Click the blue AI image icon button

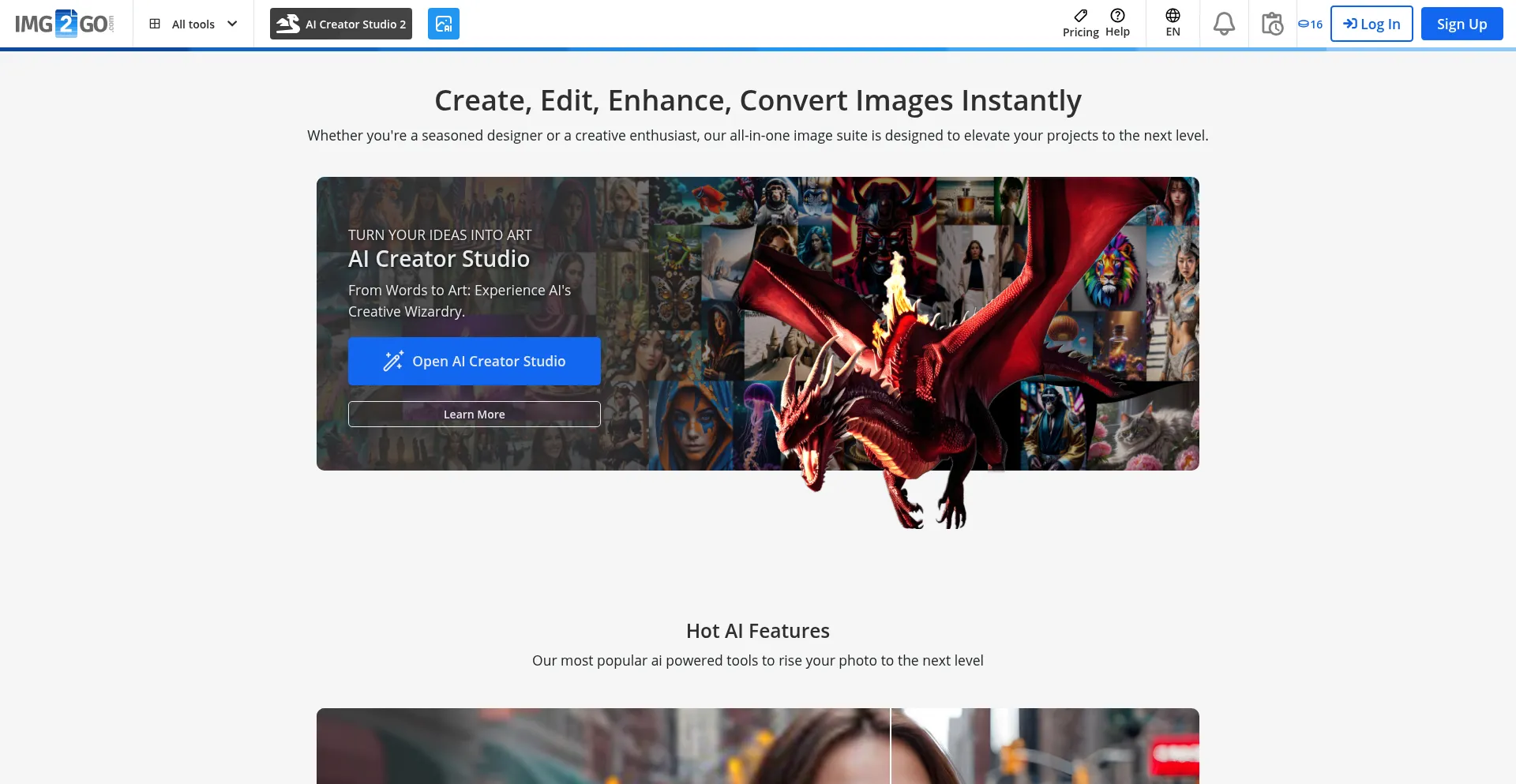(443, 24)
